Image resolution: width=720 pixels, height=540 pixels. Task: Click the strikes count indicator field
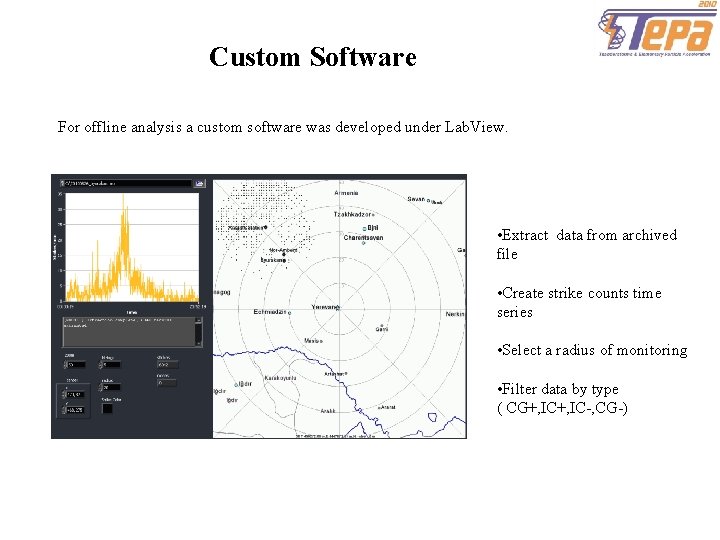tap(168, 365)
